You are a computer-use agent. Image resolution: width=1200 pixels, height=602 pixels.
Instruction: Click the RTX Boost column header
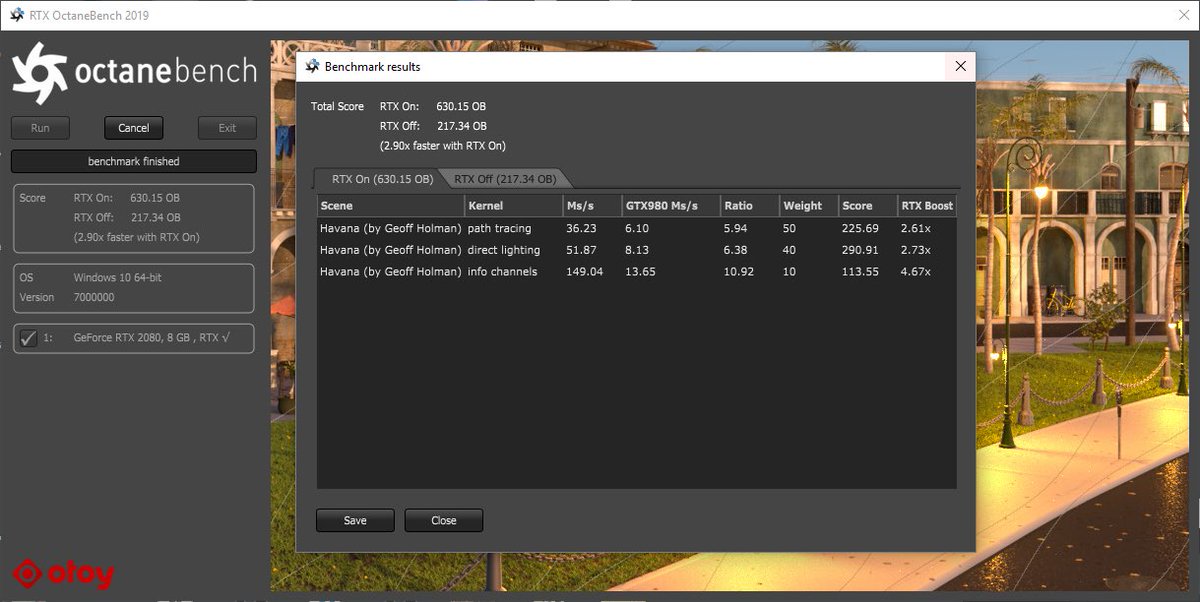(927, 205)
